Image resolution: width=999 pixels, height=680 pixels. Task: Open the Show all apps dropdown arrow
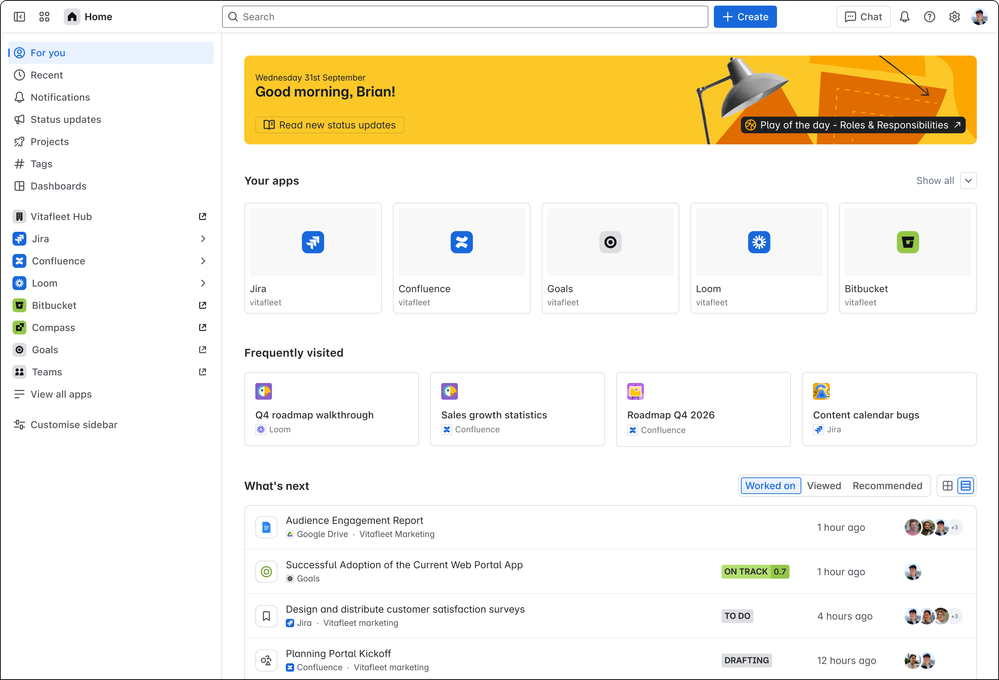pyautogui.click(x=968, y=180)
